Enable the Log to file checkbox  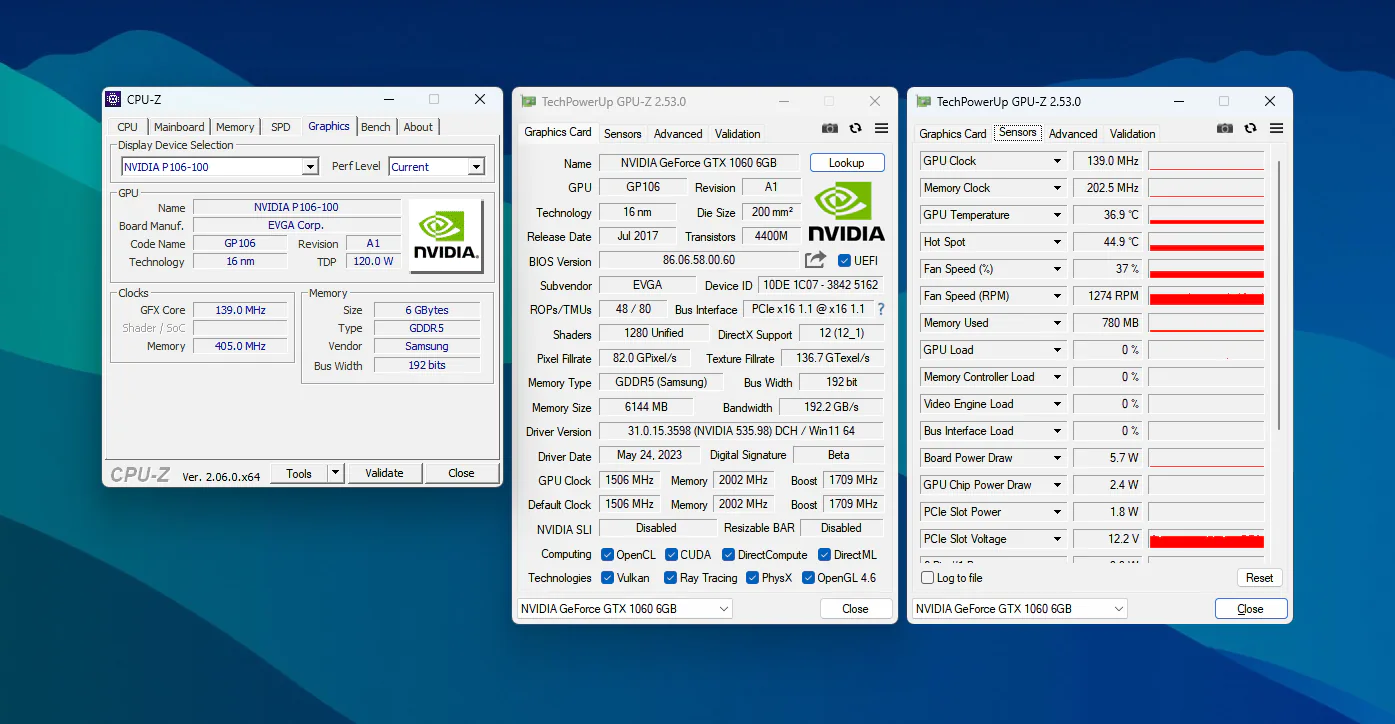pos(927,578)
